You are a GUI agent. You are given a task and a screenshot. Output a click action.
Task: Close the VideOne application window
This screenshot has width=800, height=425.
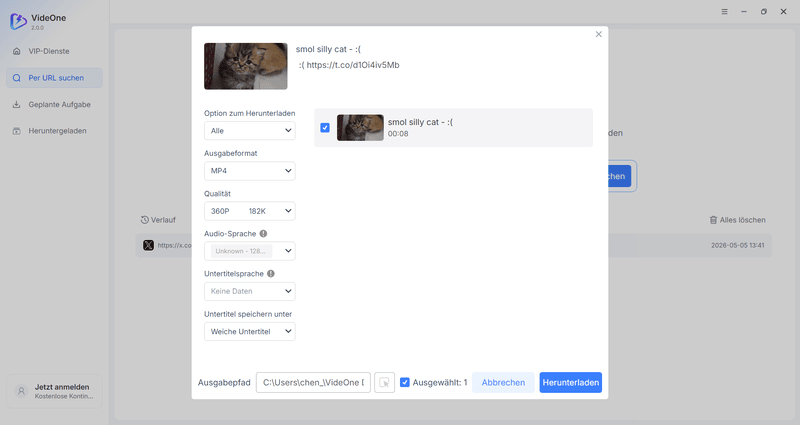pyautogui.click(x=783, y=12)
